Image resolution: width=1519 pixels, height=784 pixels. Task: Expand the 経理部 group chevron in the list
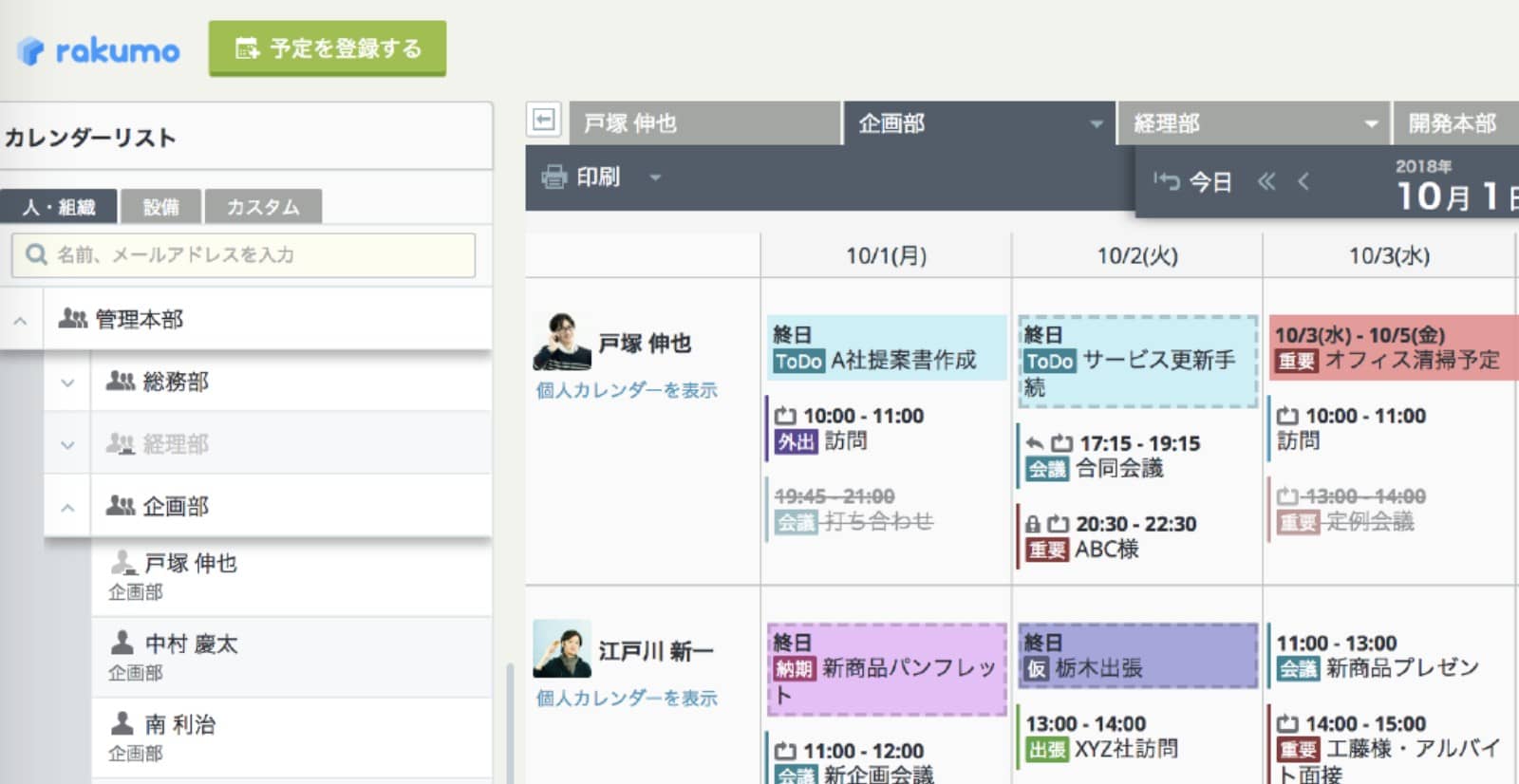pyautogui.click(x=67, y=444)
